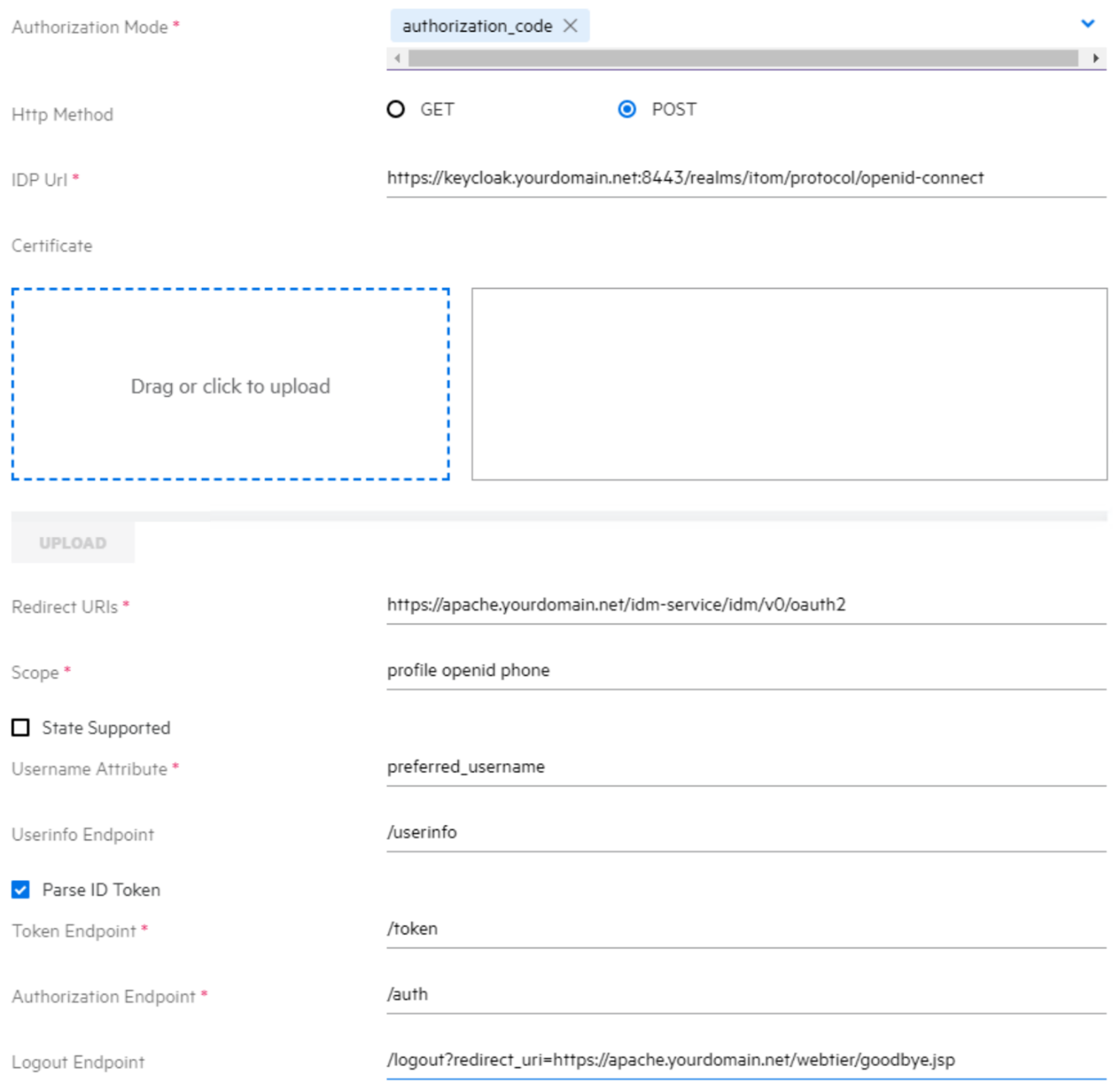Click the Scope field containing profile openid phone
Screen dimensions: 1120x1082
[x=656, y=670]
